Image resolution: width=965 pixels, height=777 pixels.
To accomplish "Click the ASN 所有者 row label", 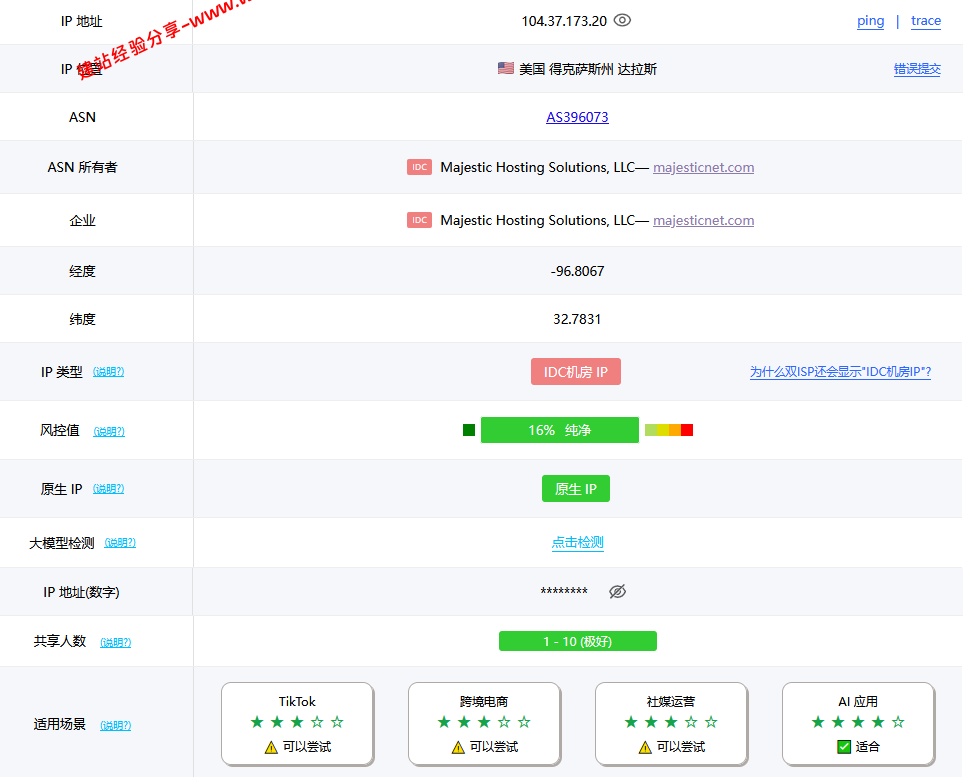I will coord(82,167).
